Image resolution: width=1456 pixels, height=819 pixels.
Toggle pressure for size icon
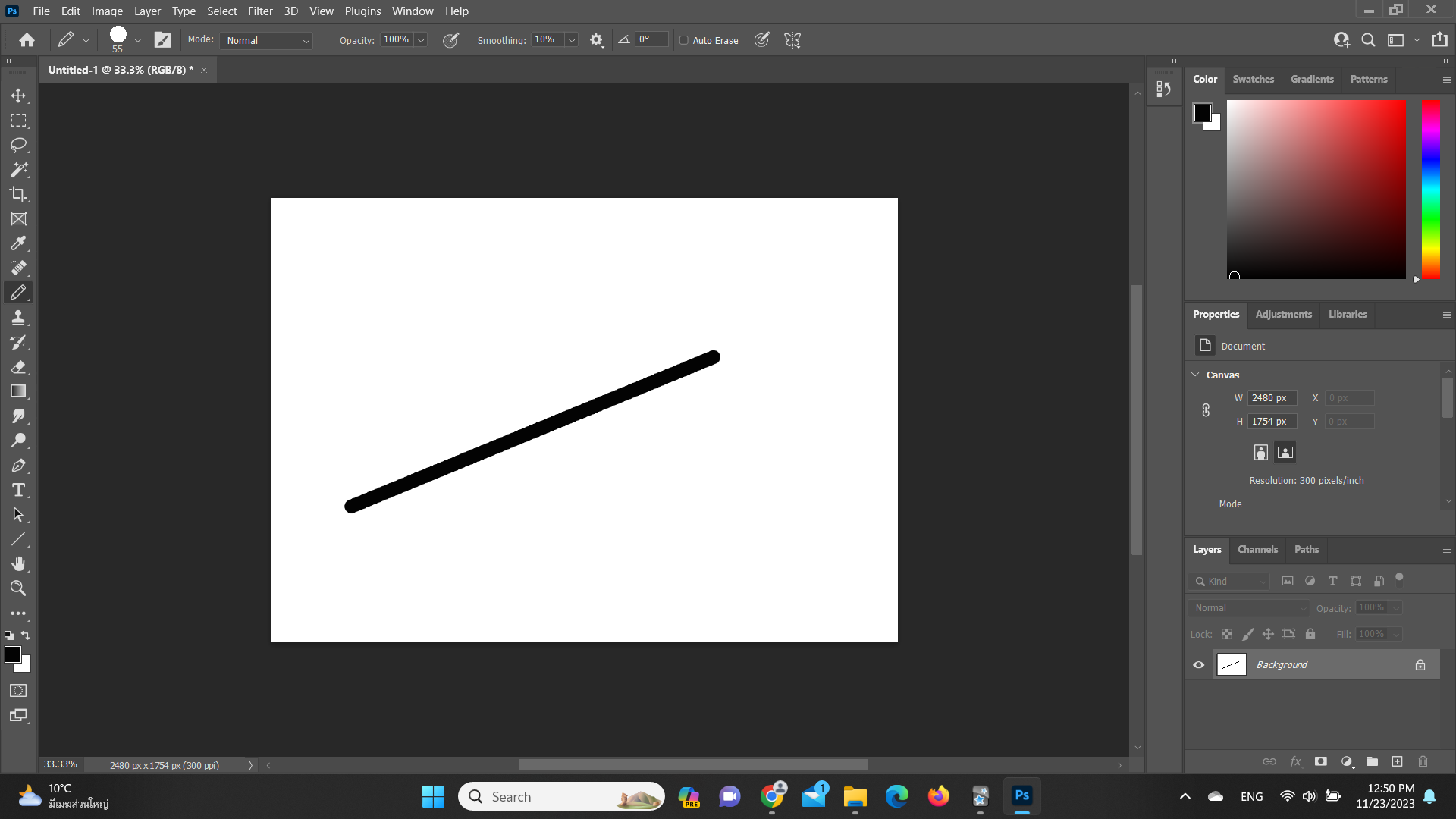[x=762, y=40]
